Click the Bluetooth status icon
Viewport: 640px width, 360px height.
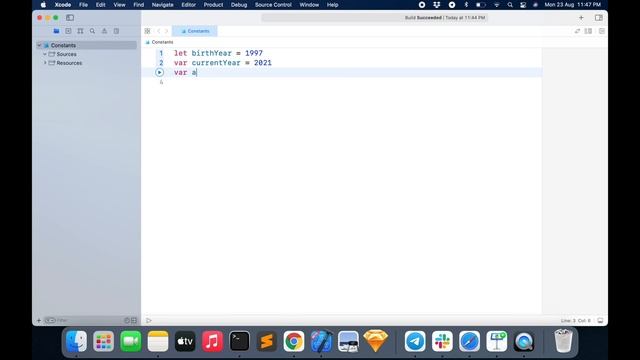pyautogui.click(x=466, y=5)
